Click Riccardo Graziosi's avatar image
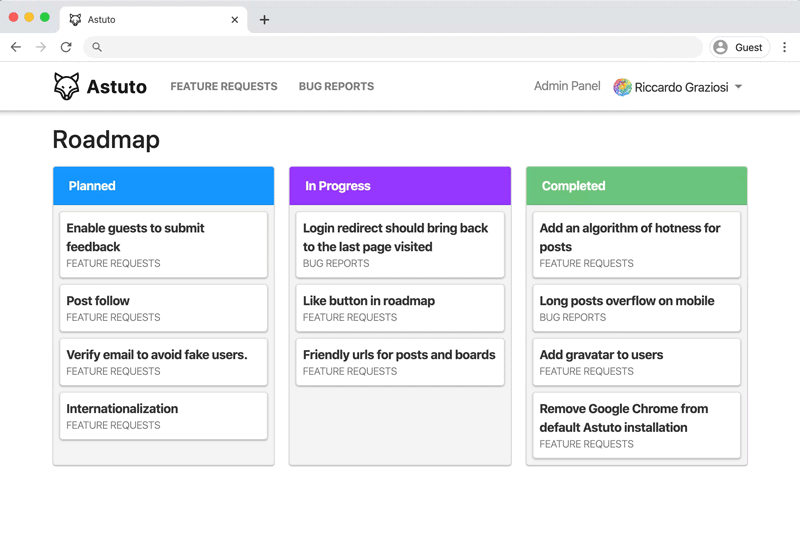Screen dimensions: 800x538 coord(622,87)
